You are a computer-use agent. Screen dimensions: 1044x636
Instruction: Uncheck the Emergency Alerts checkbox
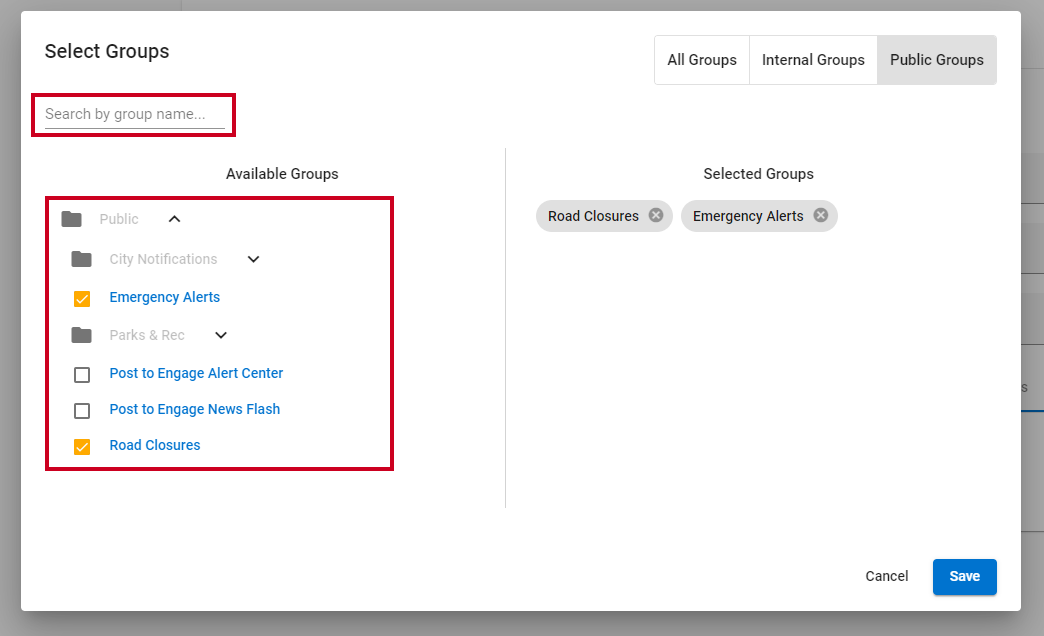82,299
